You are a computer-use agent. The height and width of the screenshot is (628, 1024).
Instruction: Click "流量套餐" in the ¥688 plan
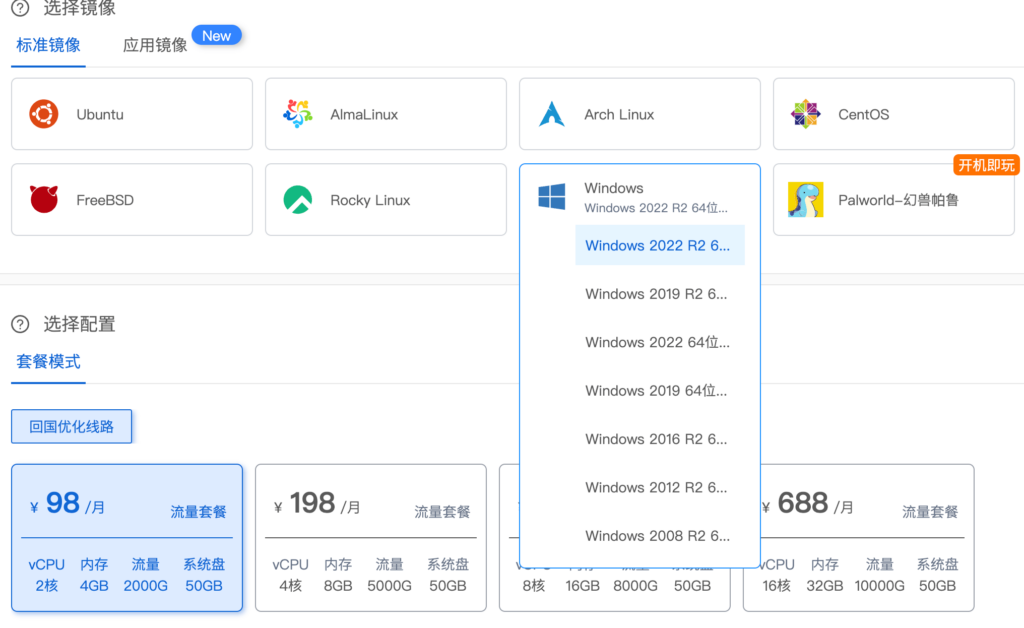click(x=930, y=512)
